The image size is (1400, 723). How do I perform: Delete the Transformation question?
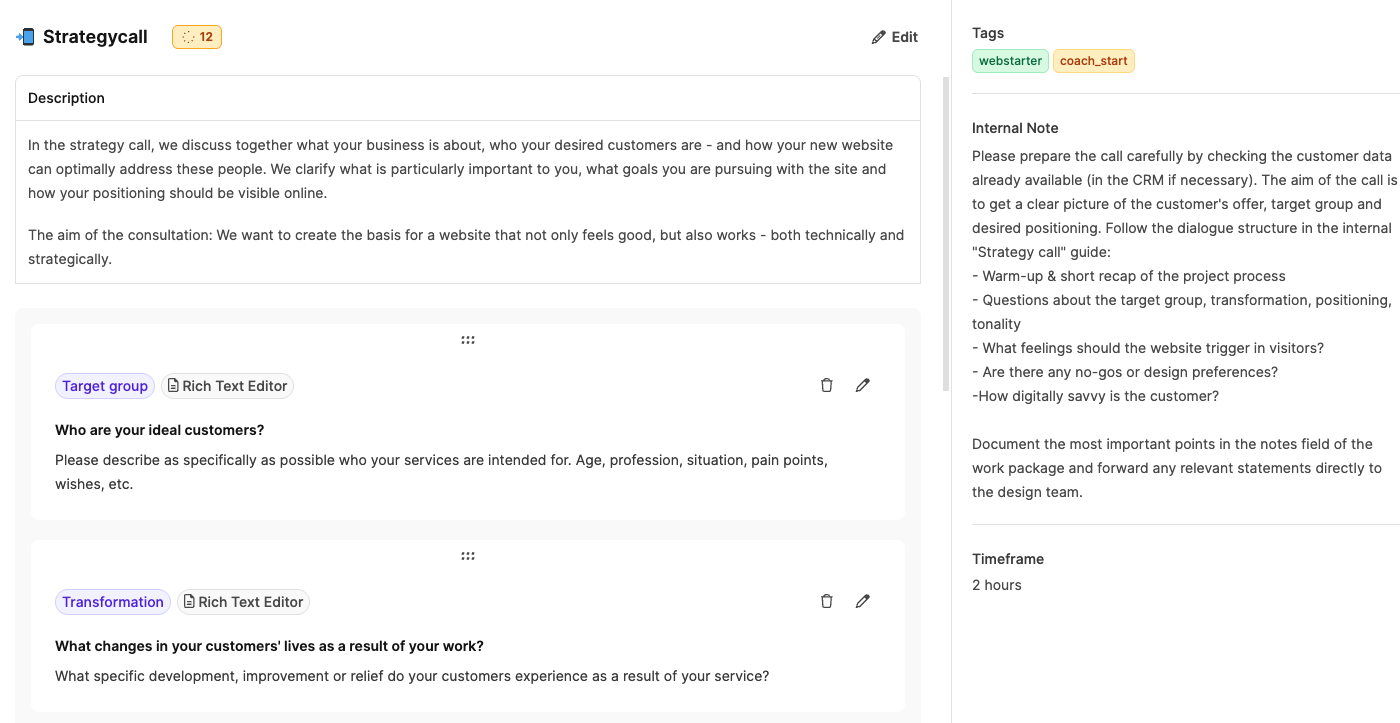(x=827, y=601)
